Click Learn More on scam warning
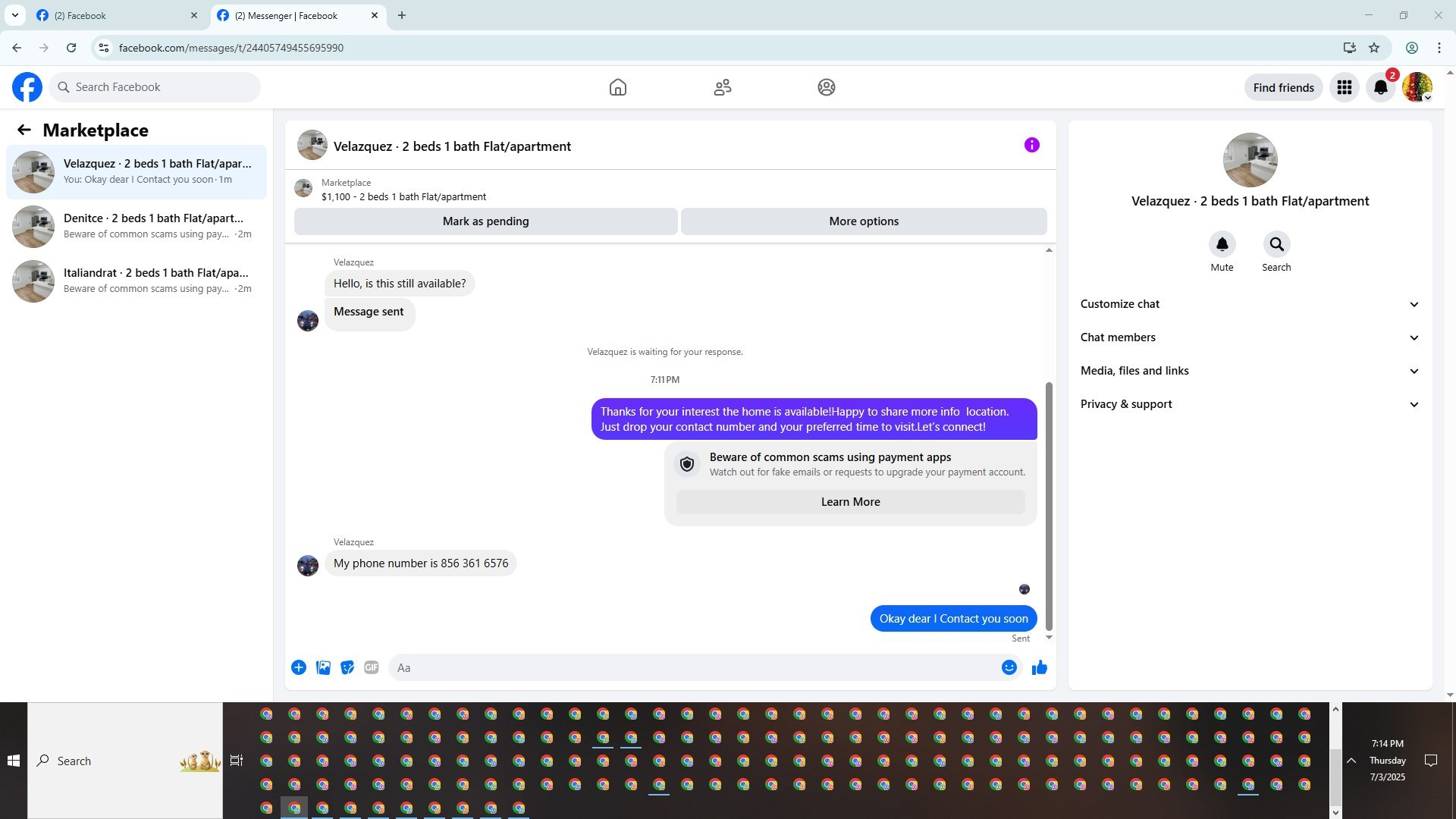Screen dimensions: 1456x819 click(850, 502)
